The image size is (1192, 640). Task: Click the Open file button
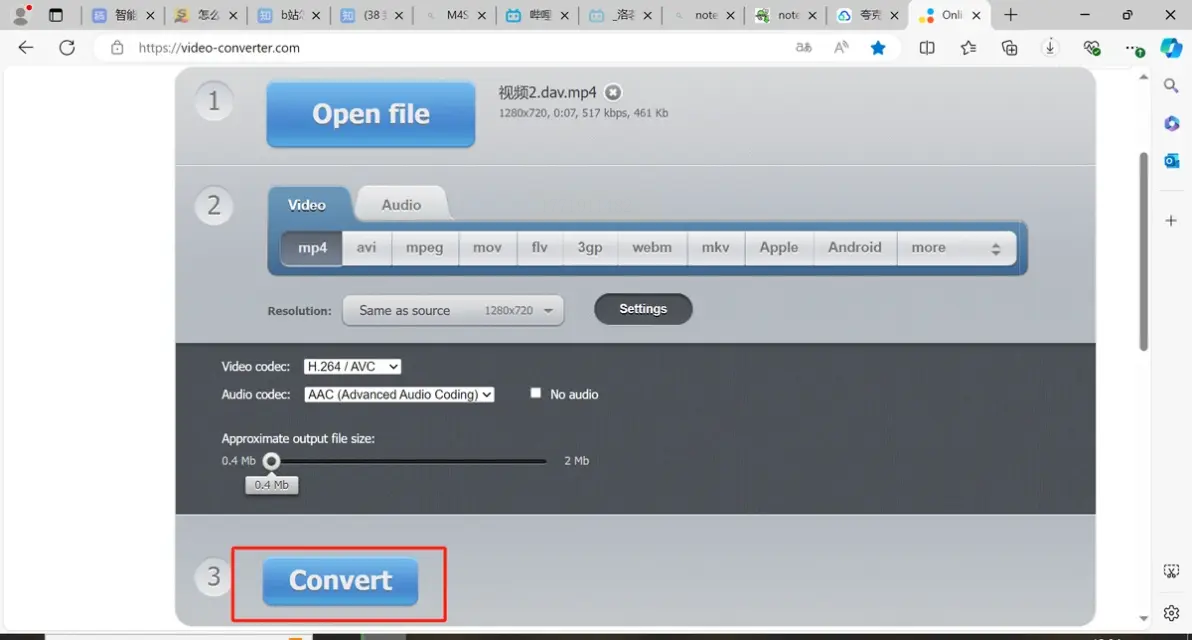[371, 114]
